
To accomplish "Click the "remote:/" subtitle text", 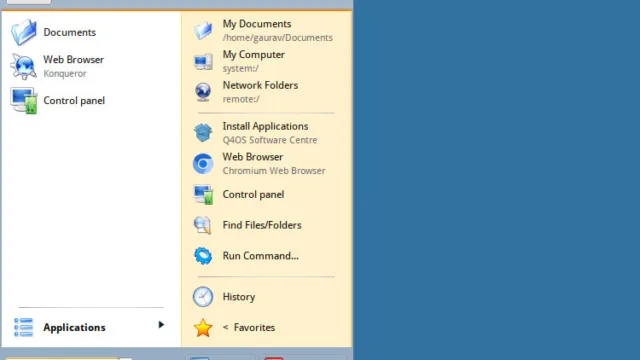I will point(241,99).
